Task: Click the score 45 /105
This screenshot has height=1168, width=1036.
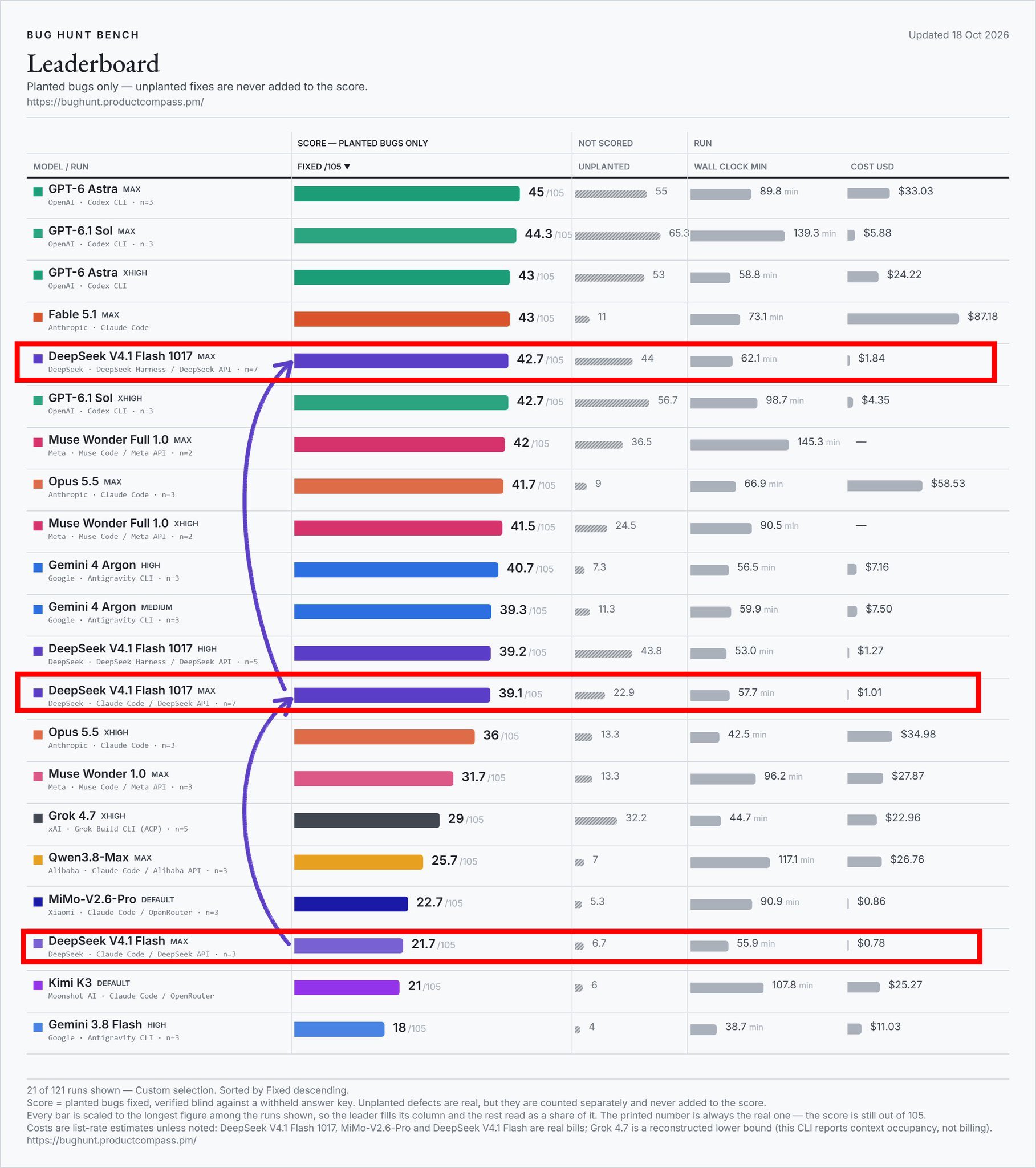Action: point(546,192)
